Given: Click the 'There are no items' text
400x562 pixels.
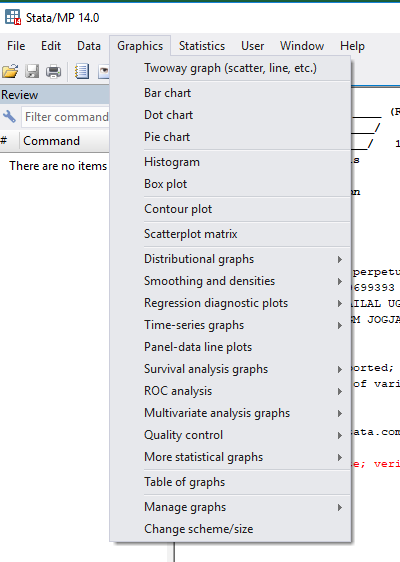Looking at the screenshot, I should pos(58,166).
